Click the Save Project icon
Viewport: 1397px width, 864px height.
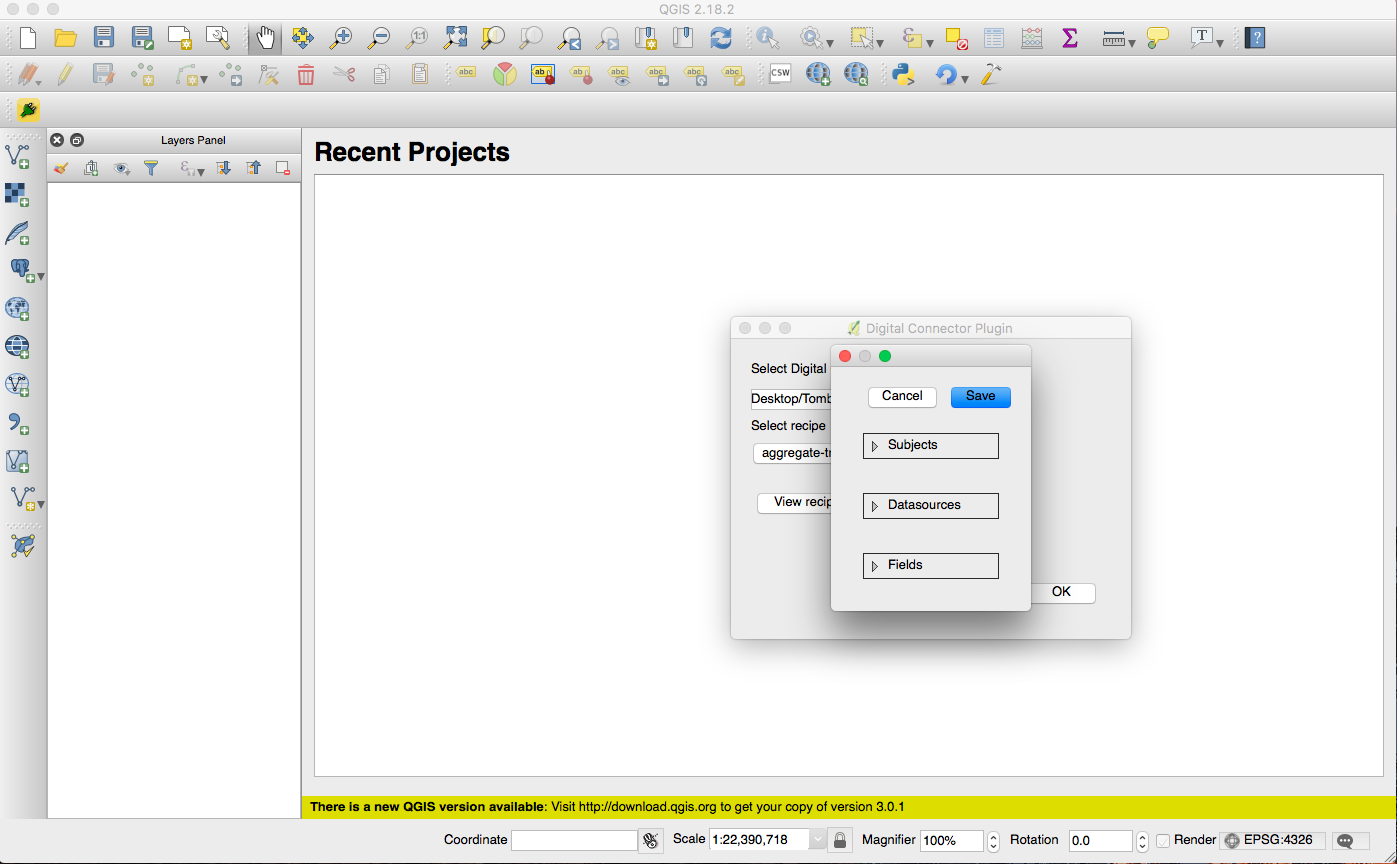pos(104,38)
